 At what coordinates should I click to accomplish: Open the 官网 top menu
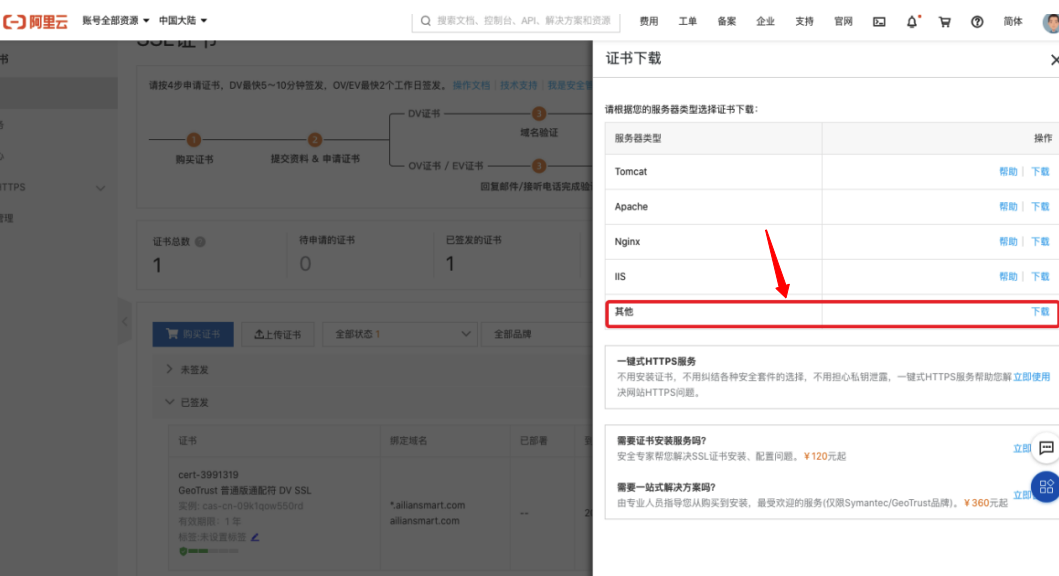click(x=843, y=22)
